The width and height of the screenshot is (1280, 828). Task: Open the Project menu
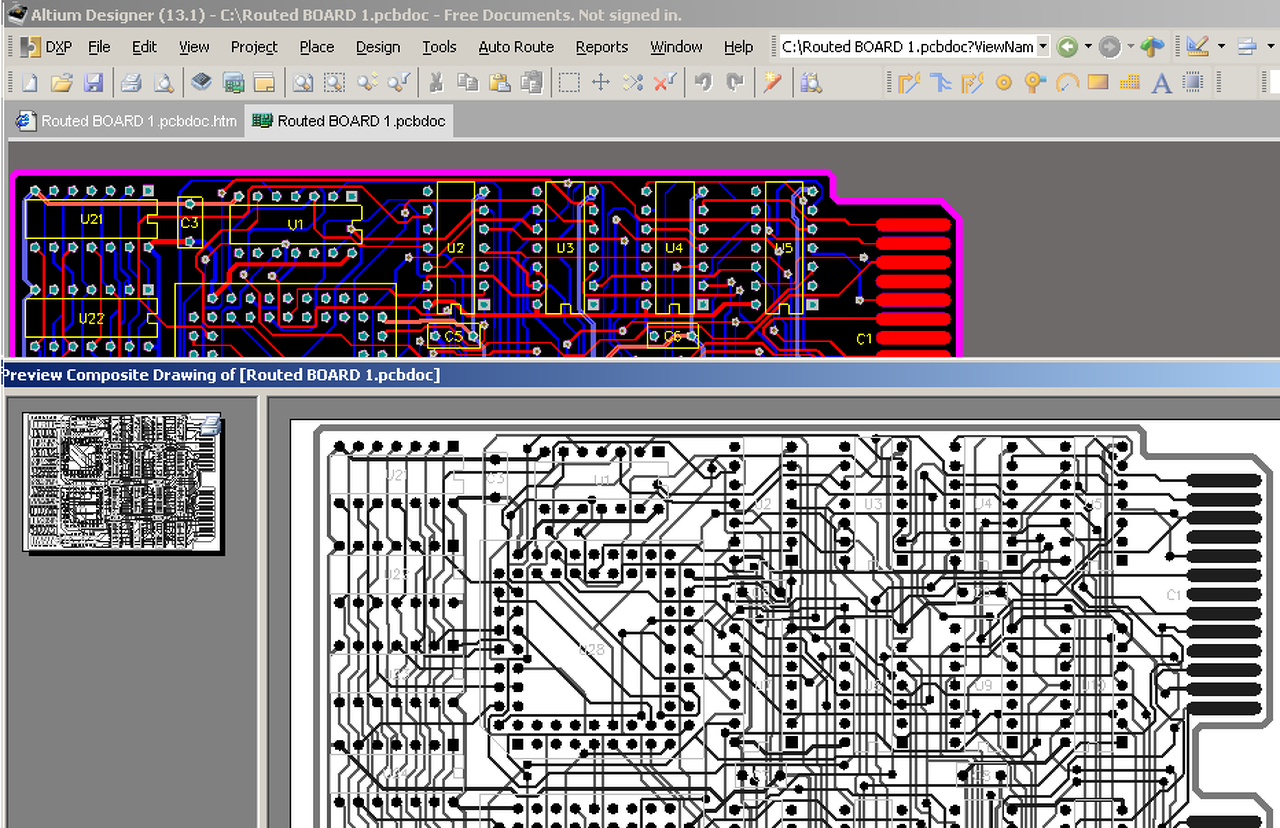click(254, 46)
